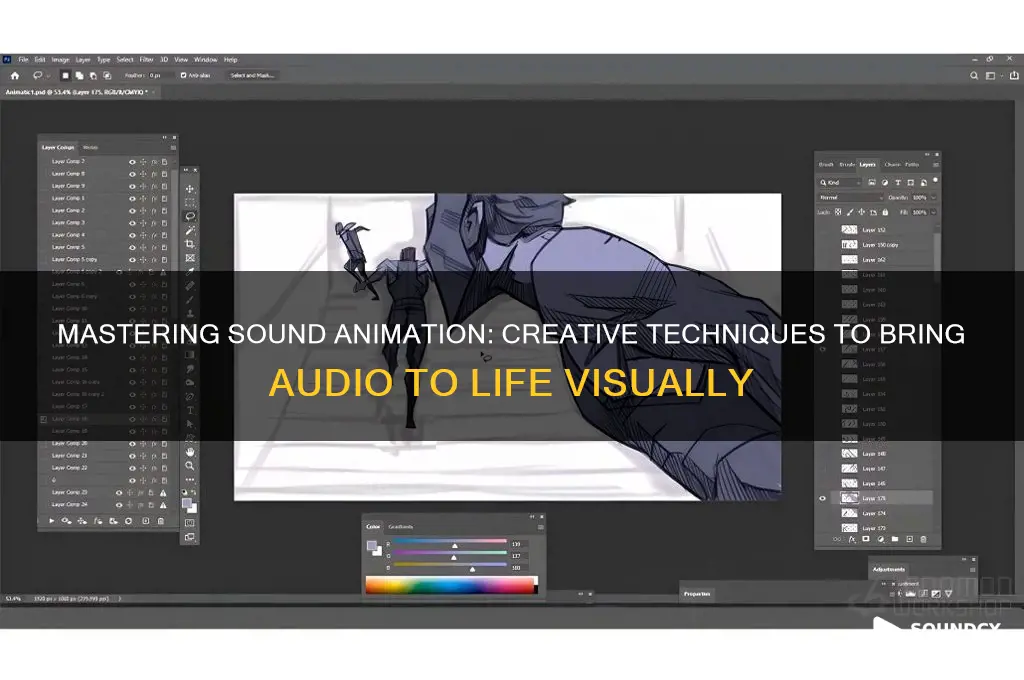Add a layer mask icon in Layers panel
This screenshot has height=680, width=1024.
866,540
